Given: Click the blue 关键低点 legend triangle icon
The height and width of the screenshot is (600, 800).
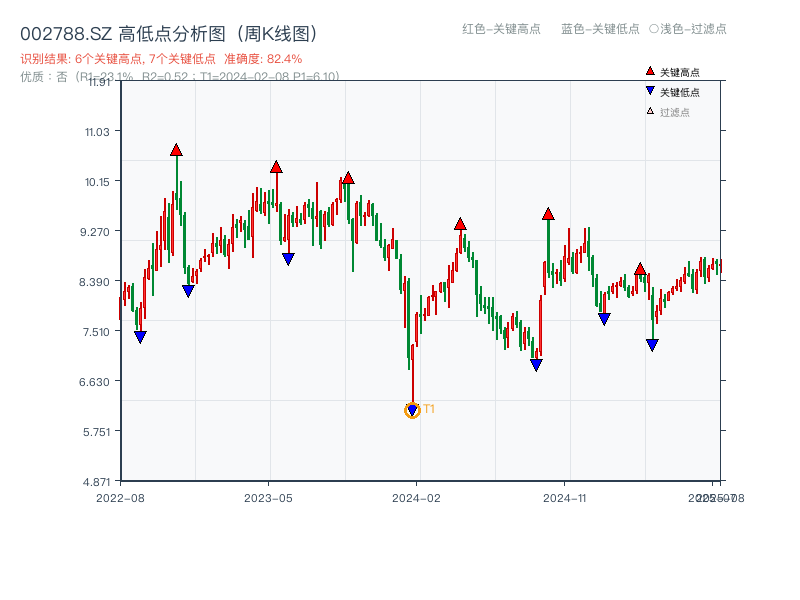Looking at the screenshot, I should (650, 91).
